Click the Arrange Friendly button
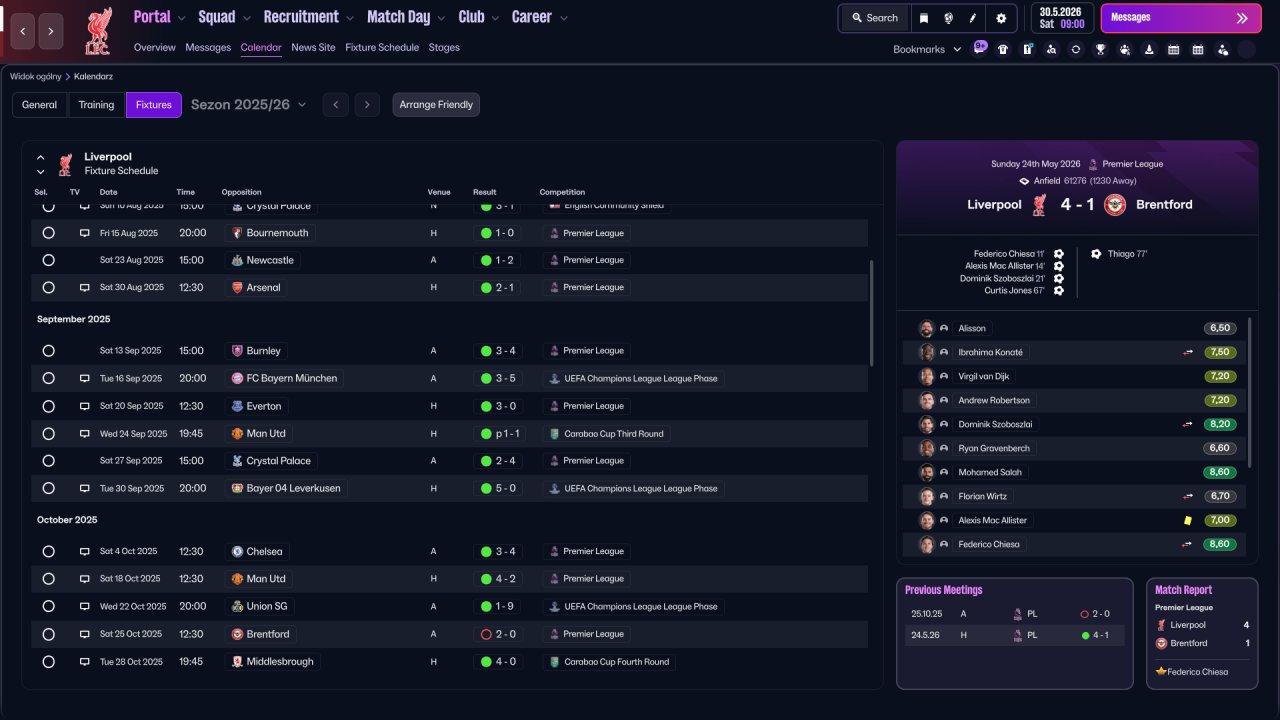This screenshot has height=720, width=1280. point(436,105)
